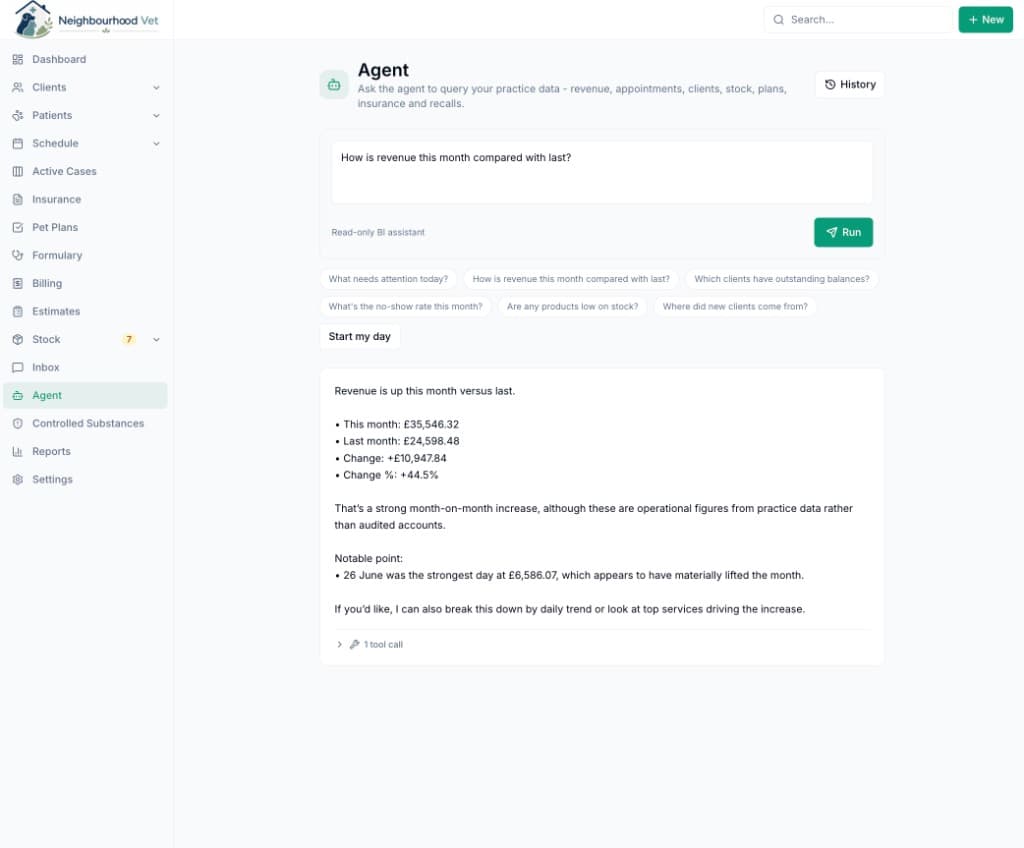Click the Billing receipt icon
This screenshot has height=848, width=1024.
click(x=18, y=284)
